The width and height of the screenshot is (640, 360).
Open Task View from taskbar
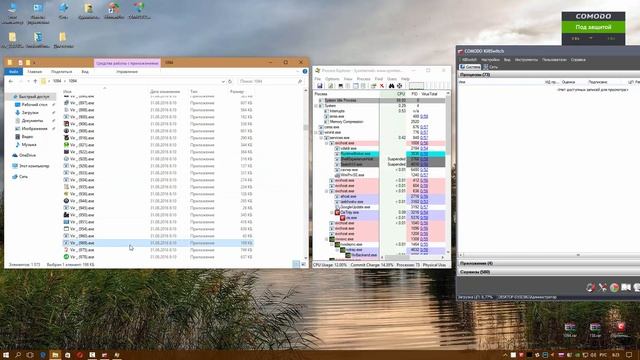pyautogui.click(x=30, y=355)
